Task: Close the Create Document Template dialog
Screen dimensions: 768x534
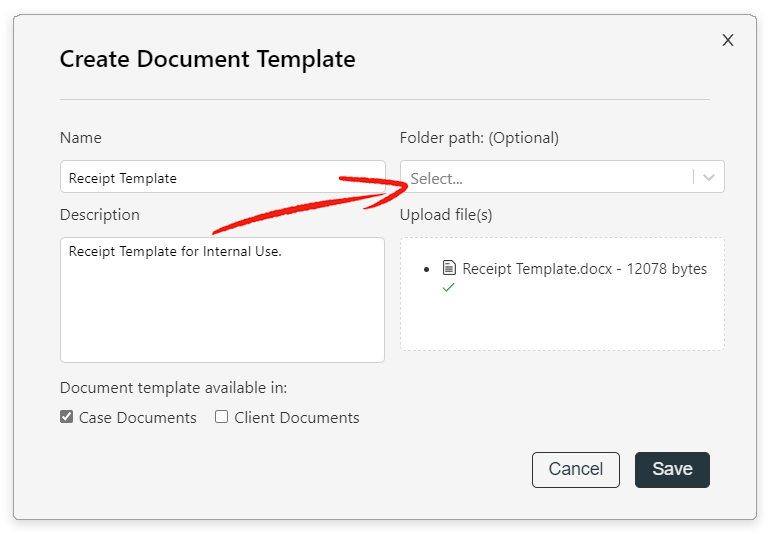Action: coord(728,40)
